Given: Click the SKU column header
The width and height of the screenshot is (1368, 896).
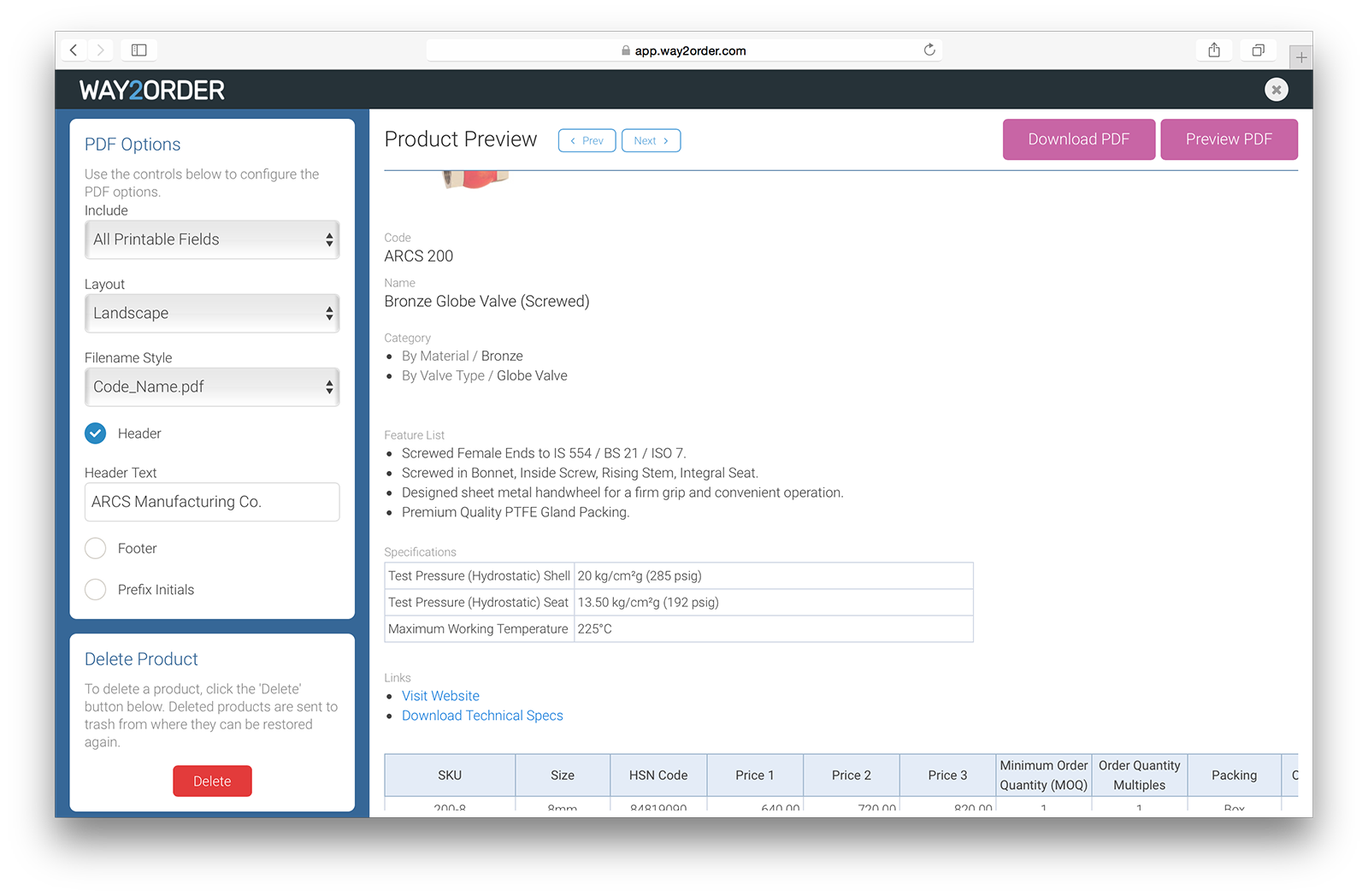Looking at the screenshot, I should [x=450, y=775].
